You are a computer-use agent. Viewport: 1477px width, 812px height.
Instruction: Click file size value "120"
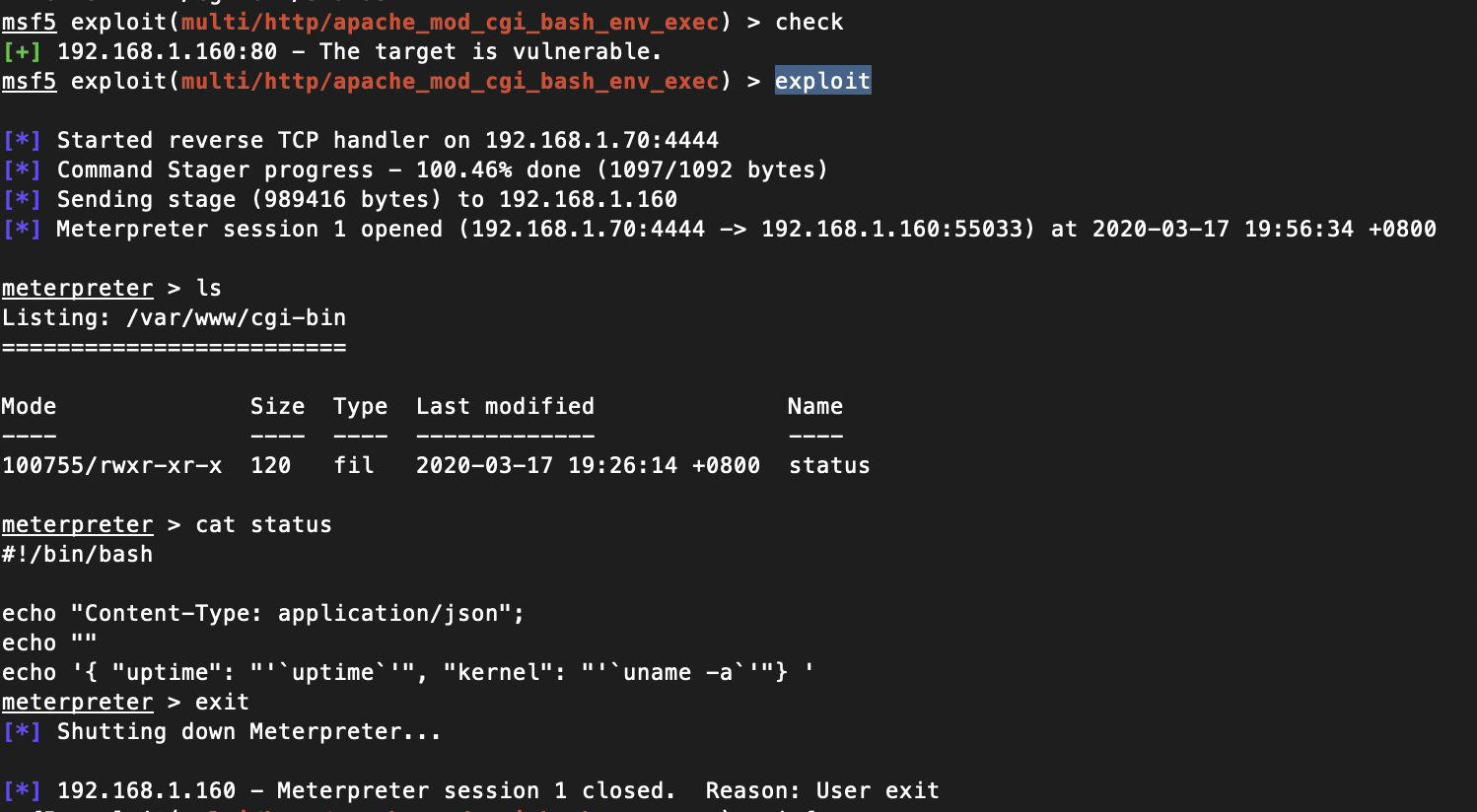pyautogui.click(x=270, y=465)
